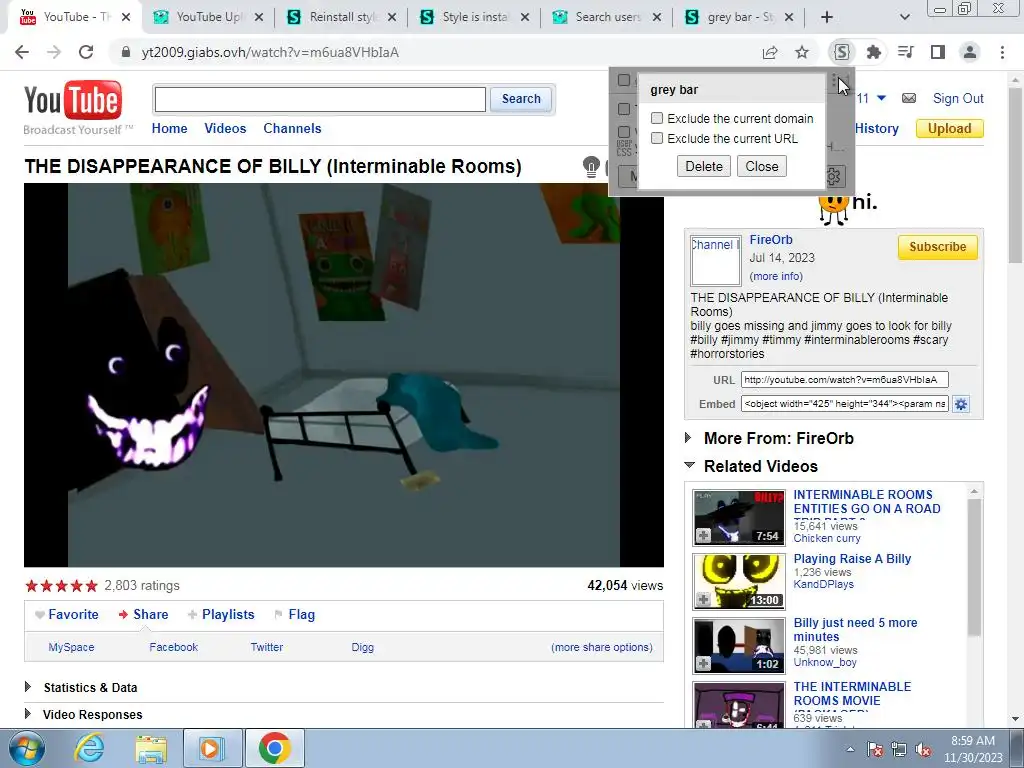This screenshot has height=768, width=1024.
Task: Expand the Video Responses section
Action: [28, 714]
